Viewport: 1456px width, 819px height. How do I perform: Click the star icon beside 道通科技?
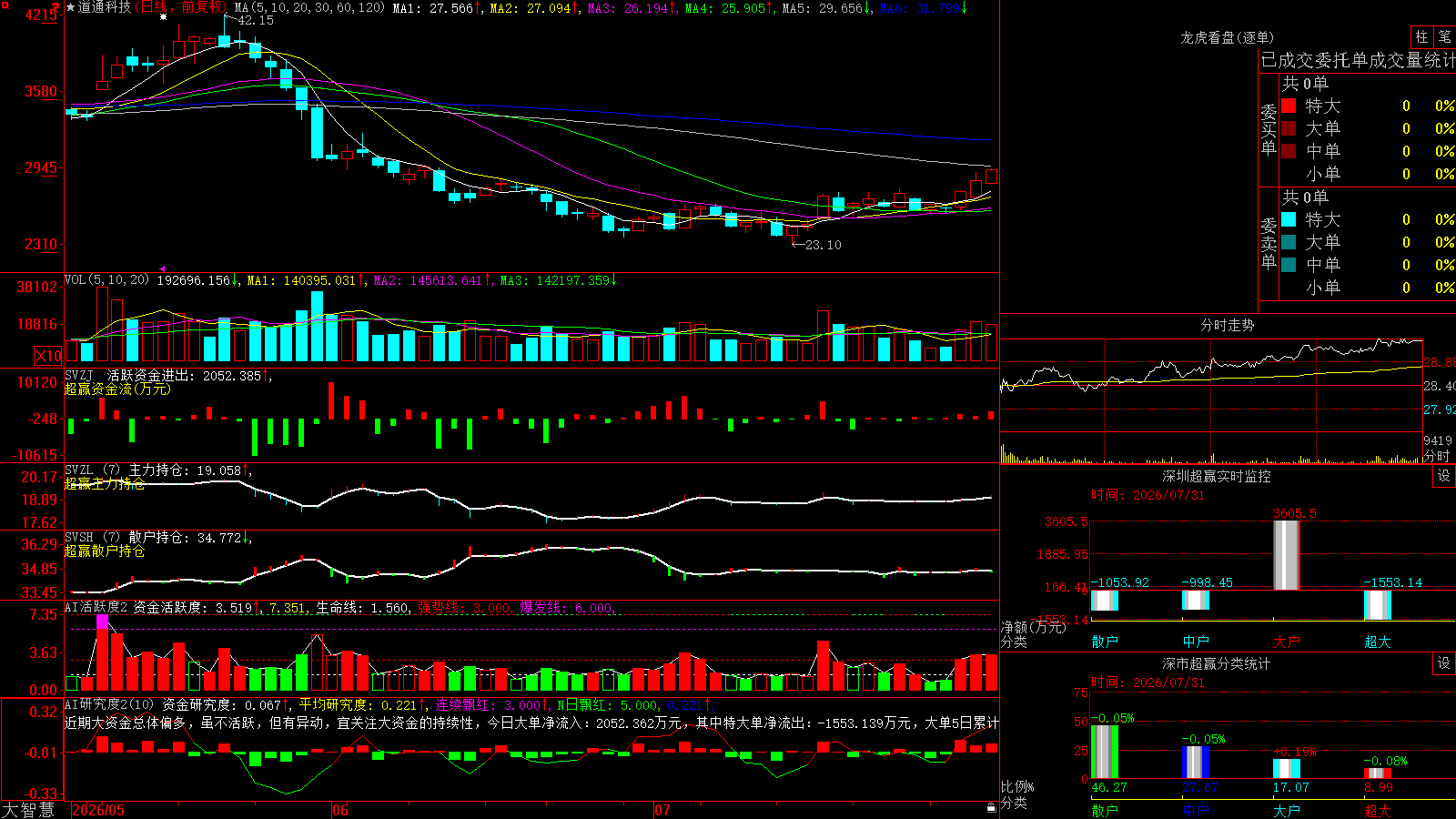(x=71, y=7)
